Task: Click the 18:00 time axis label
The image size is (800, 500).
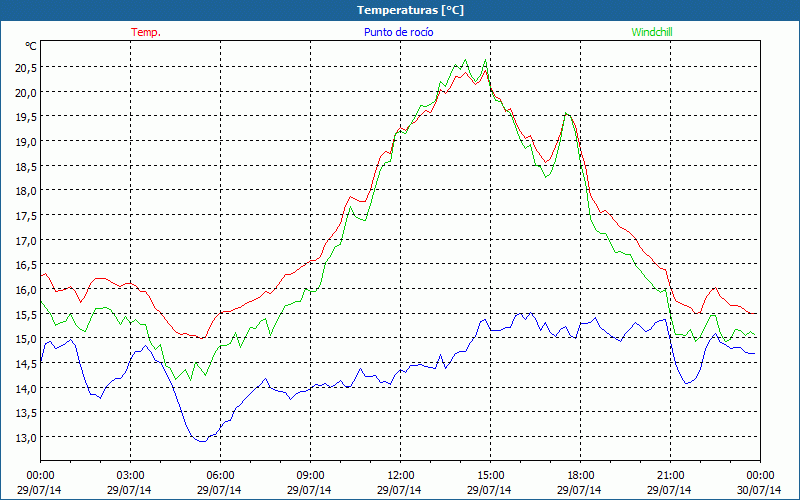Action: coord(581,476)
